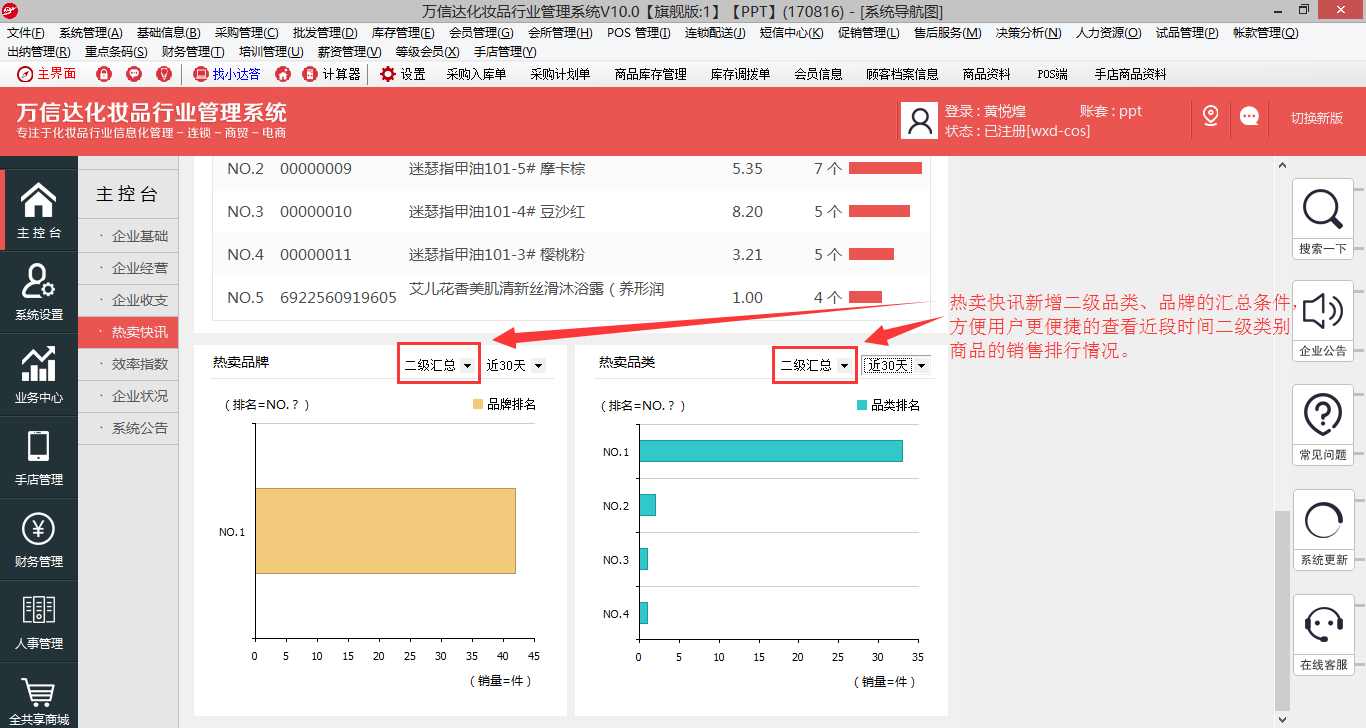Select 热卖快讯 in 主控台 list
1366x728 pixels.
(129, 332)
